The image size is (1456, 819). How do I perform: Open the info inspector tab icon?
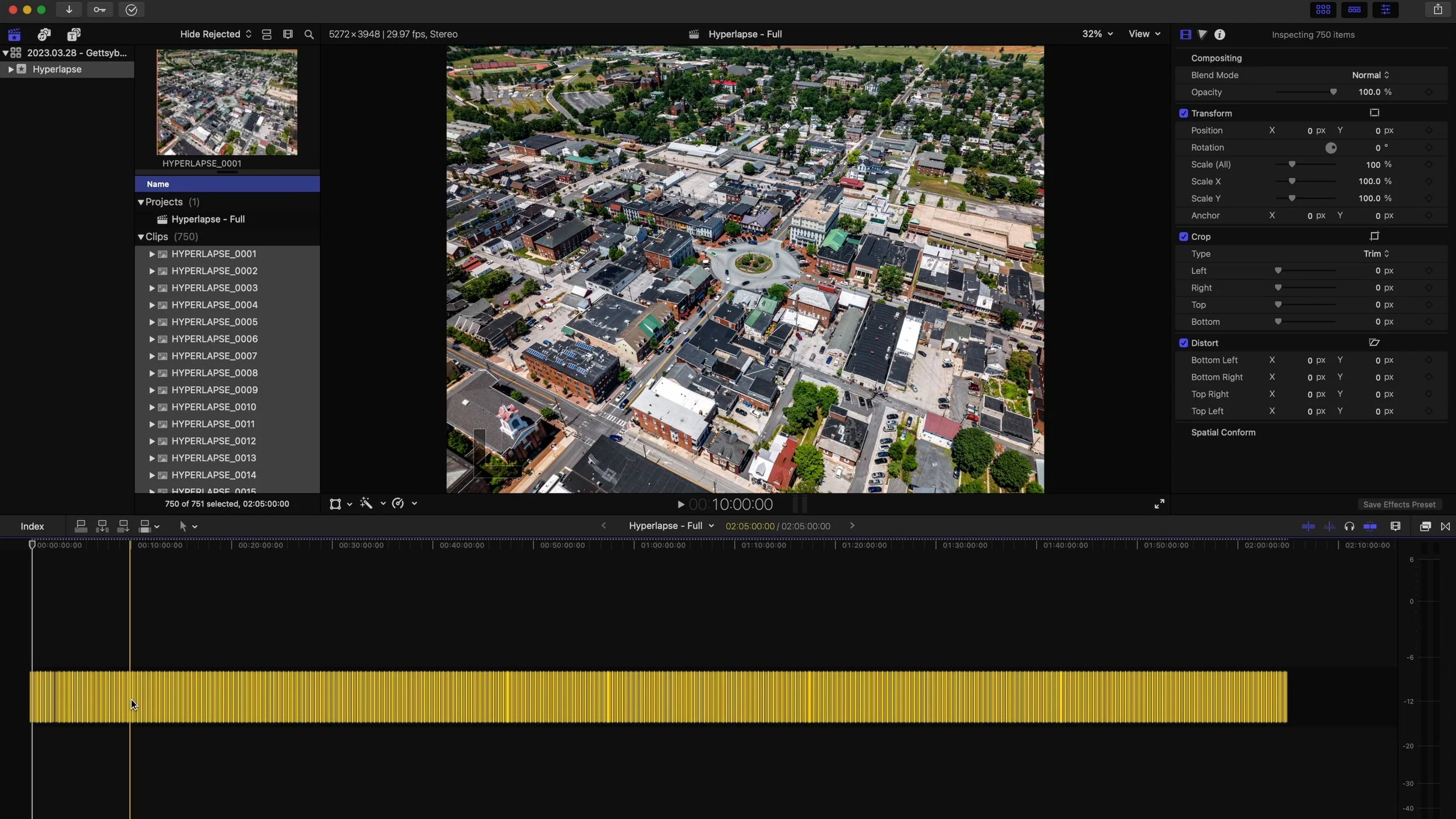click(1220, 34)
